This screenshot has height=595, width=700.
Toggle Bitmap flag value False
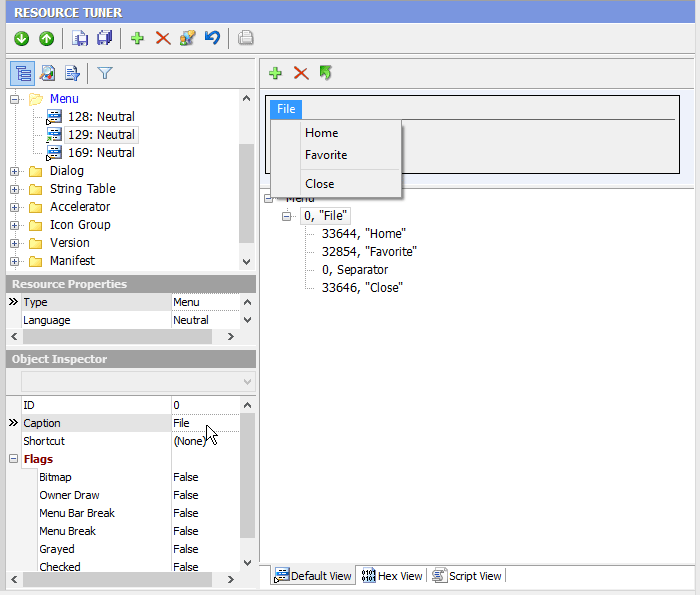pos(205,477)
